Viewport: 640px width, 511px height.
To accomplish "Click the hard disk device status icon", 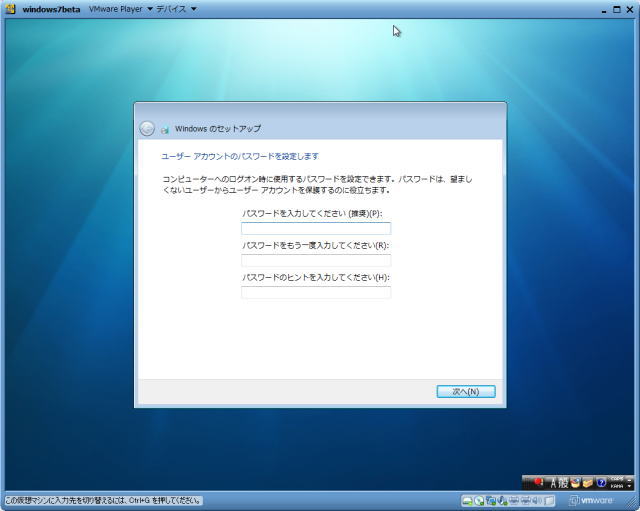I will tap(467, 501).
